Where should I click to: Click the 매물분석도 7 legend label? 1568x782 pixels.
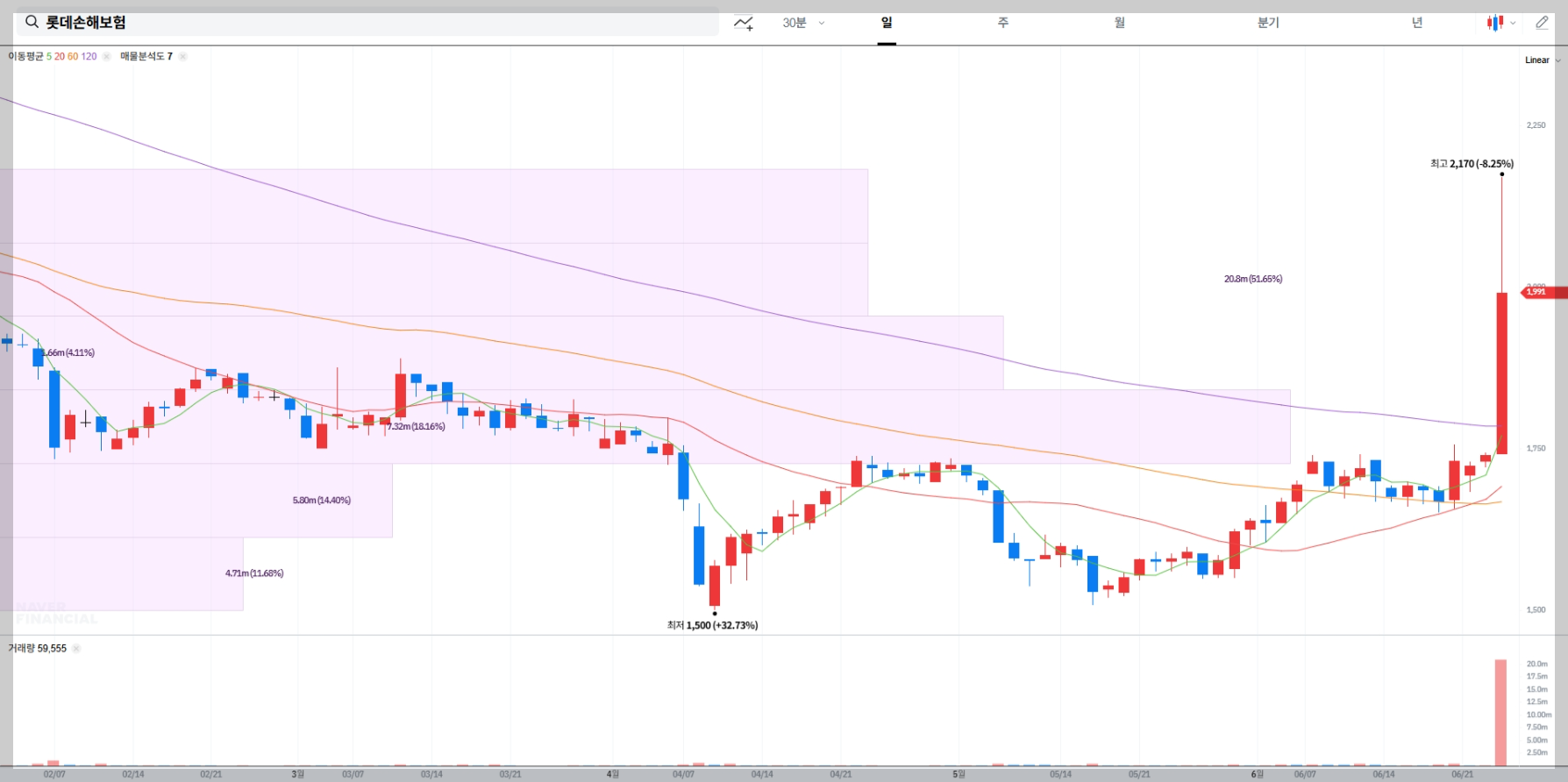[x=146, y=56]
